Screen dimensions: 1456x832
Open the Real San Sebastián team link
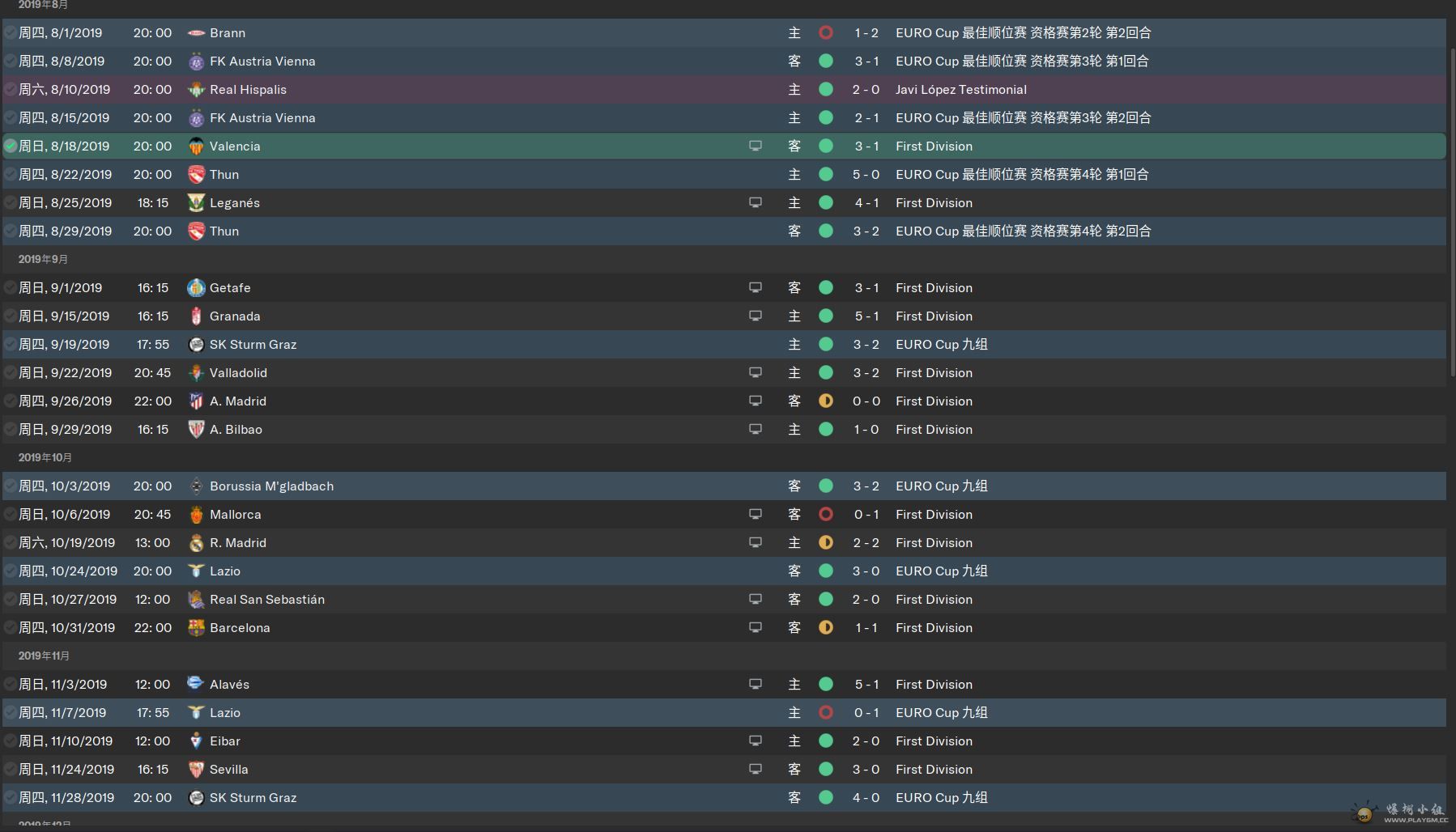[x=267, y=600]
